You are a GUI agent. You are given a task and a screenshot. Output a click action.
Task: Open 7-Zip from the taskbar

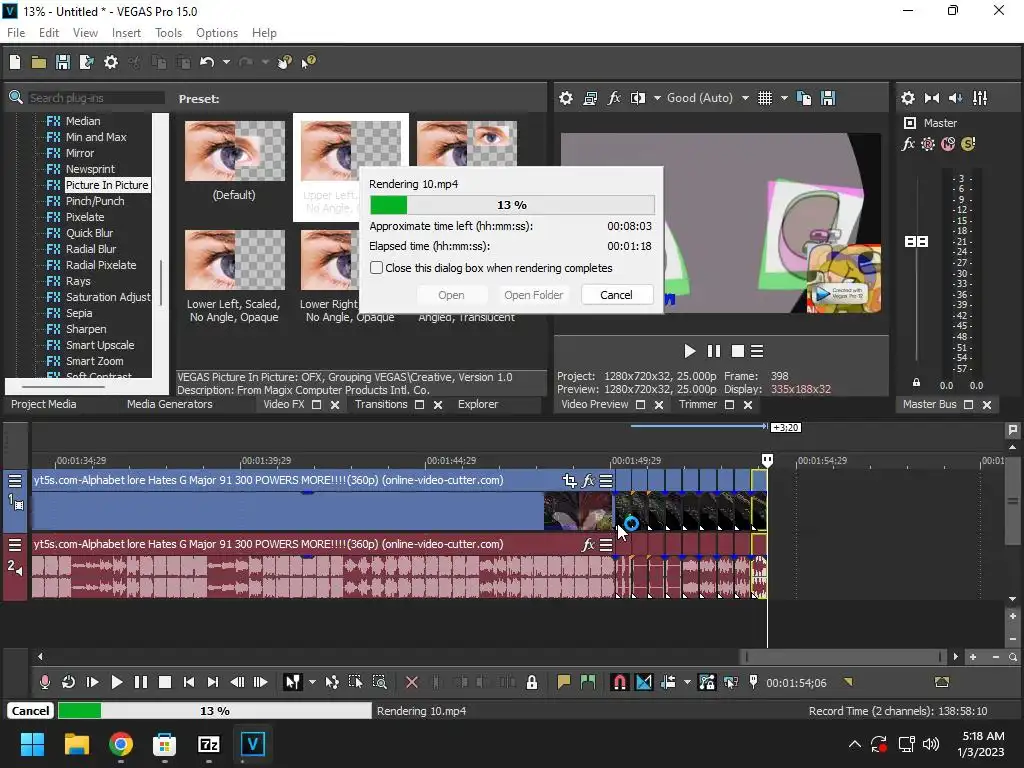[208, 744]
